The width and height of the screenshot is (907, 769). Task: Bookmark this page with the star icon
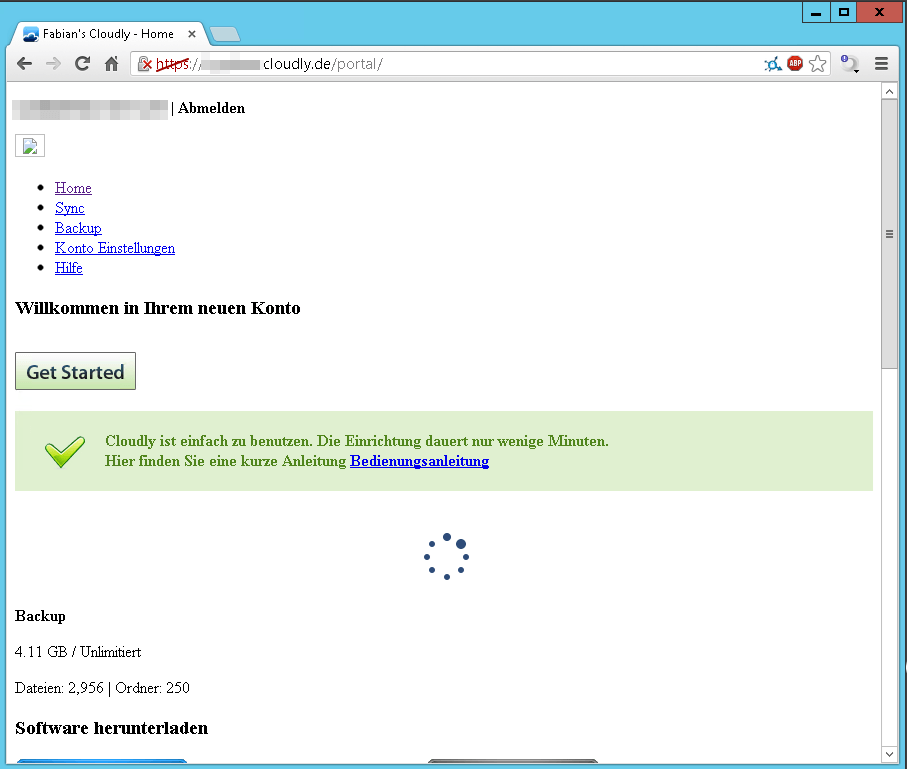click(817, 64)
